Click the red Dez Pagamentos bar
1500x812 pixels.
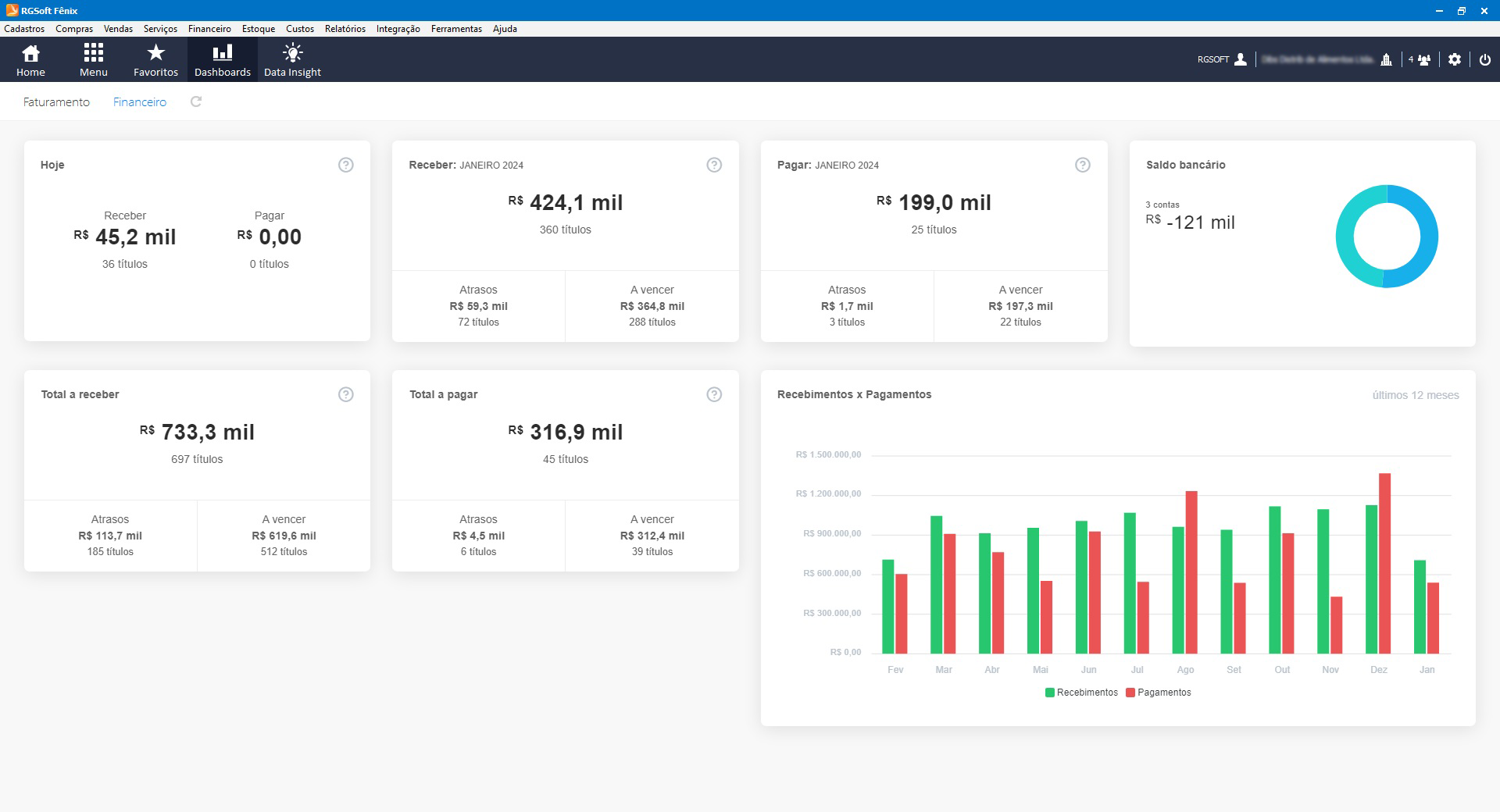1385,563
